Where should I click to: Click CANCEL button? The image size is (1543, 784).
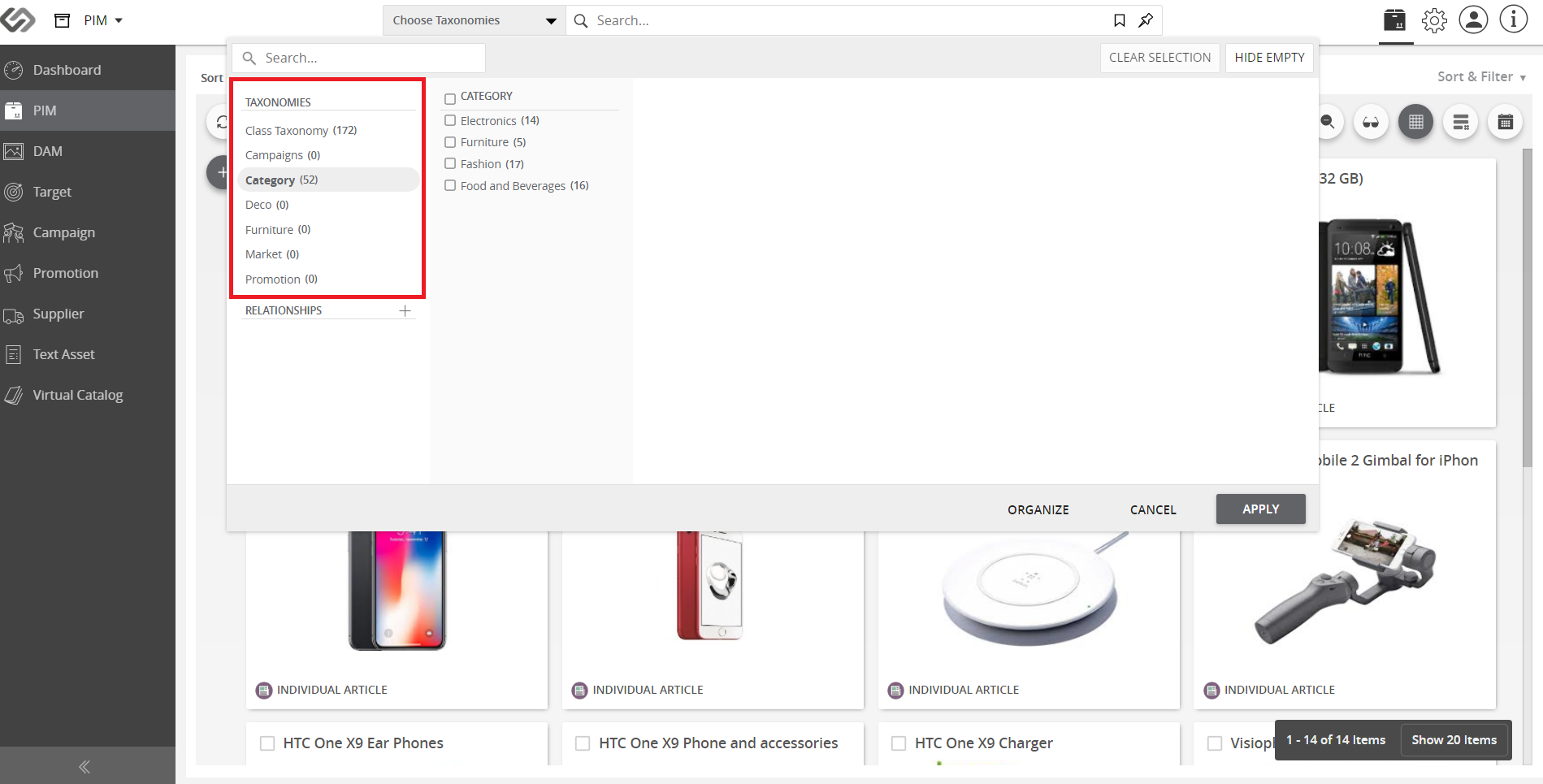1153,509
